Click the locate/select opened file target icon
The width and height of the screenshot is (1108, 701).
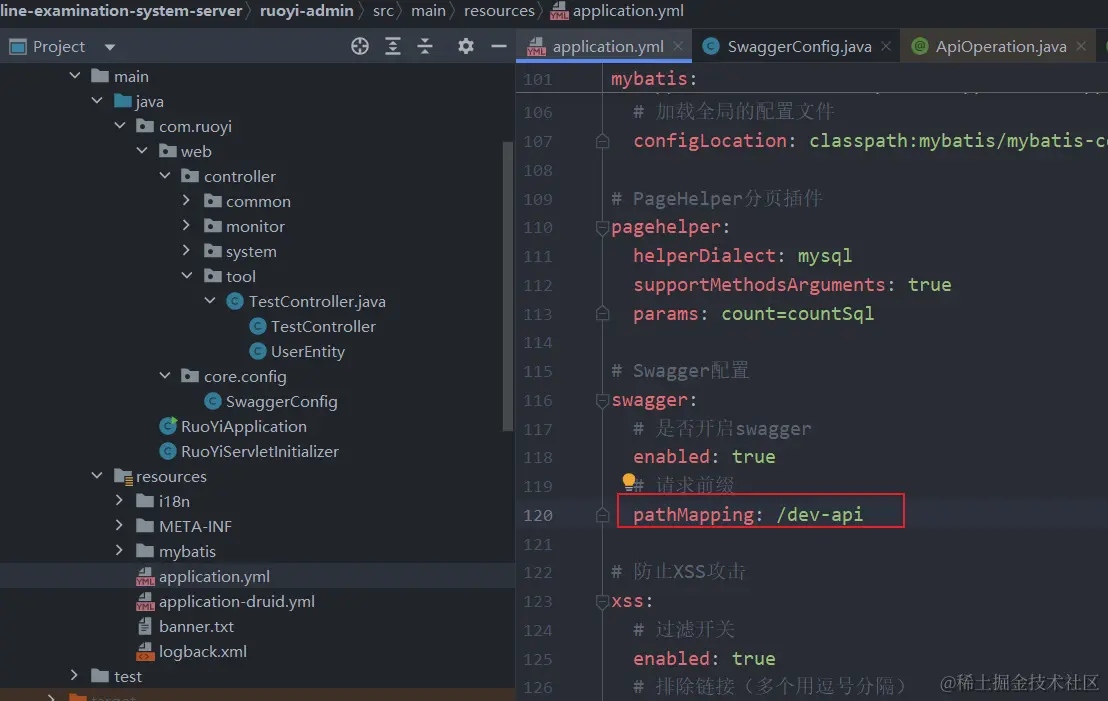(360, 47)
